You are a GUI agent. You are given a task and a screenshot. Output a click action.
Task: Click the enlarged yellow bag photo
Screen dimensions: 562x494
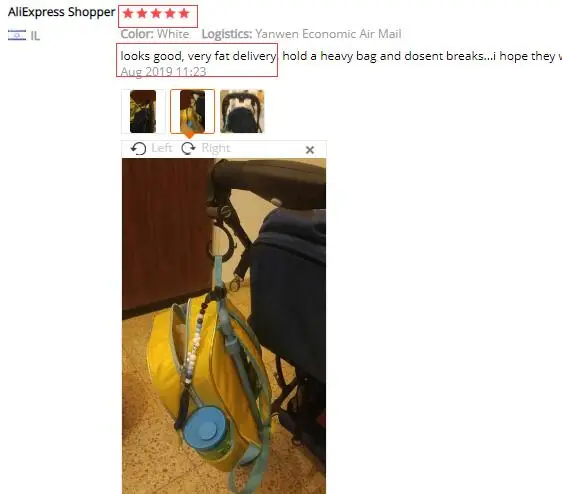coord(224,326)
